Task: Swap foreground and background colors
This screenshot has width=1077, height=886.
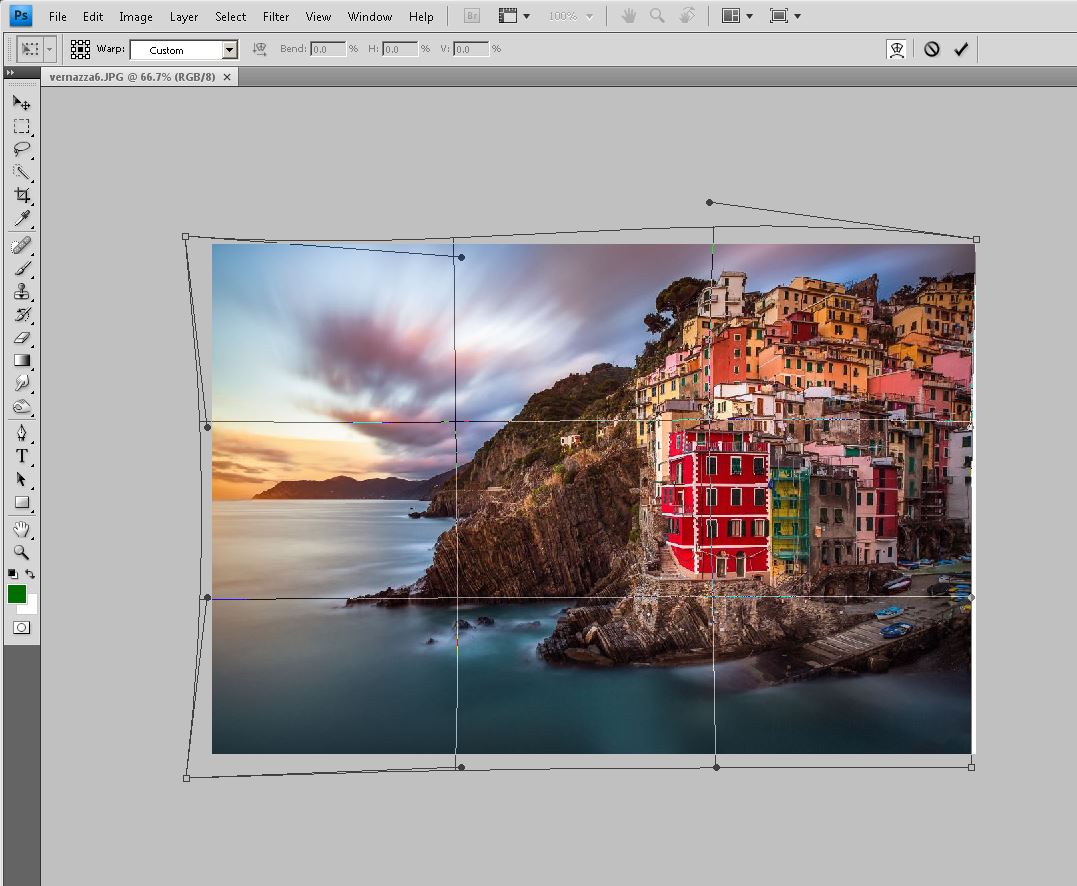Action: (x=31, y=574)
